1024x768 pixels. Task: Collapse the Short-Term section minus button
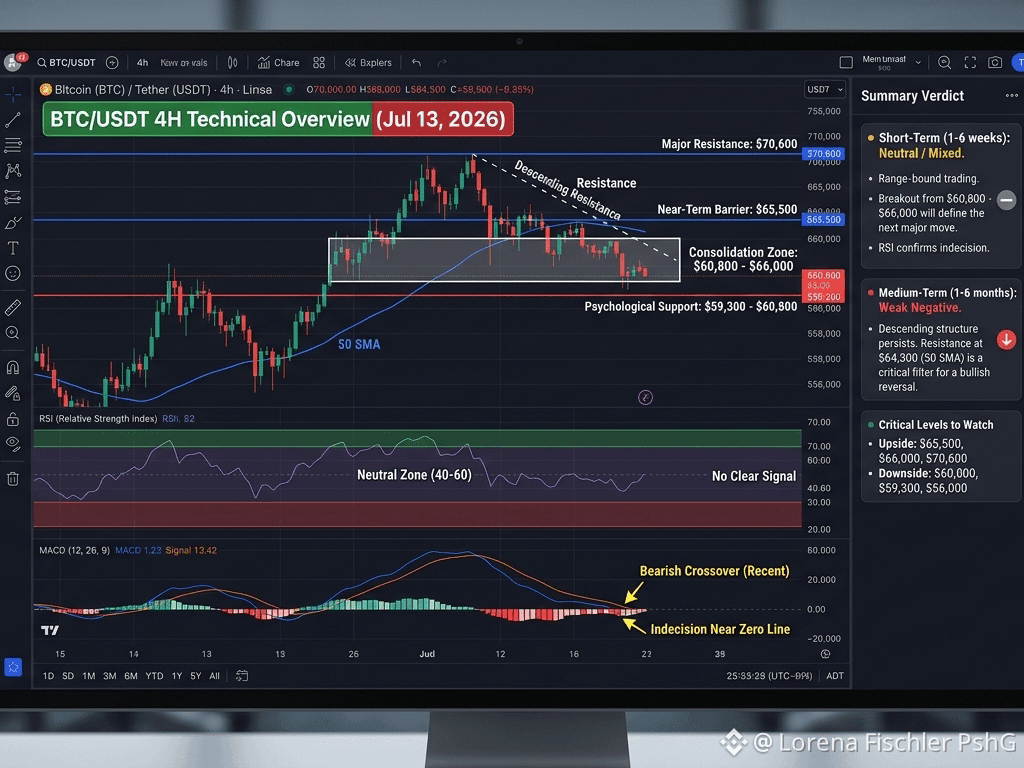(1006, 200)
